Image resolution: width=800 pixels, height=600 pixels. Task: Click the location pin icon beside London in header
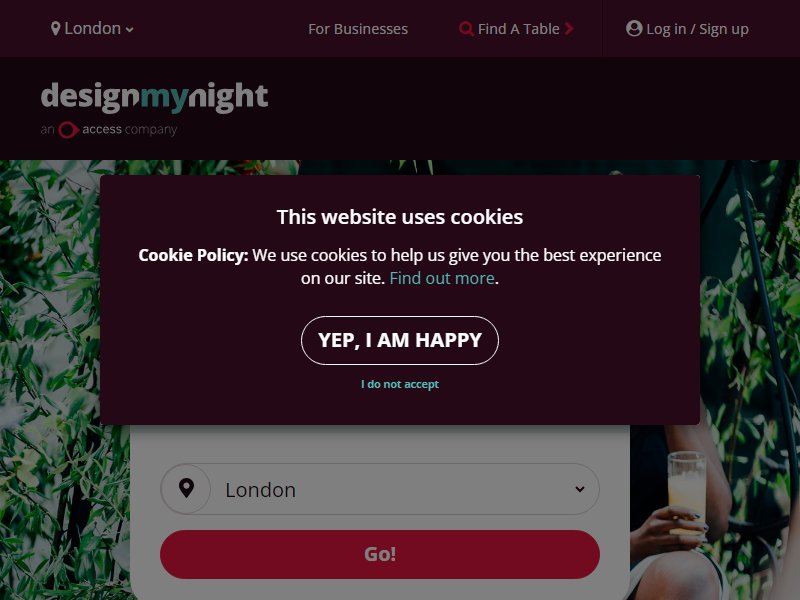click(56, 29)
